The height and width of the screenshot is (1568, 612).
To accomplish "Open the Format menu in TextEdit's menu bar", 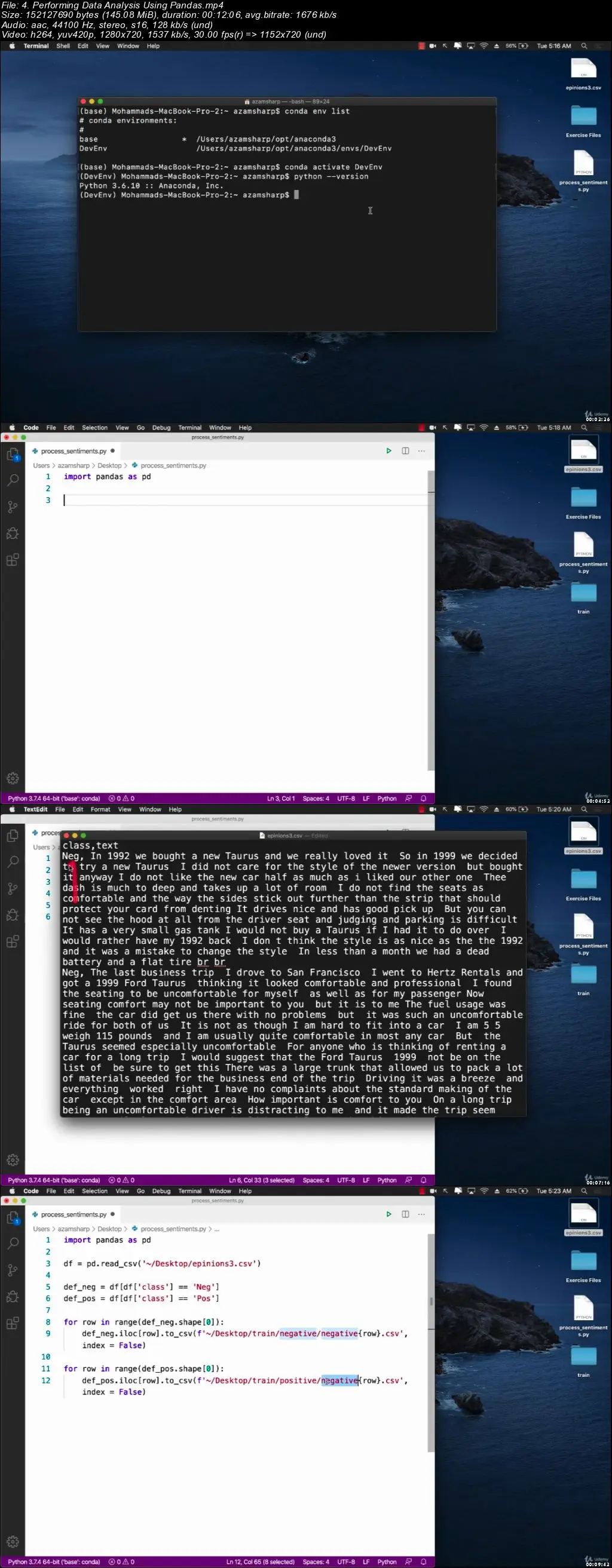I will click(x=100, y=809).
